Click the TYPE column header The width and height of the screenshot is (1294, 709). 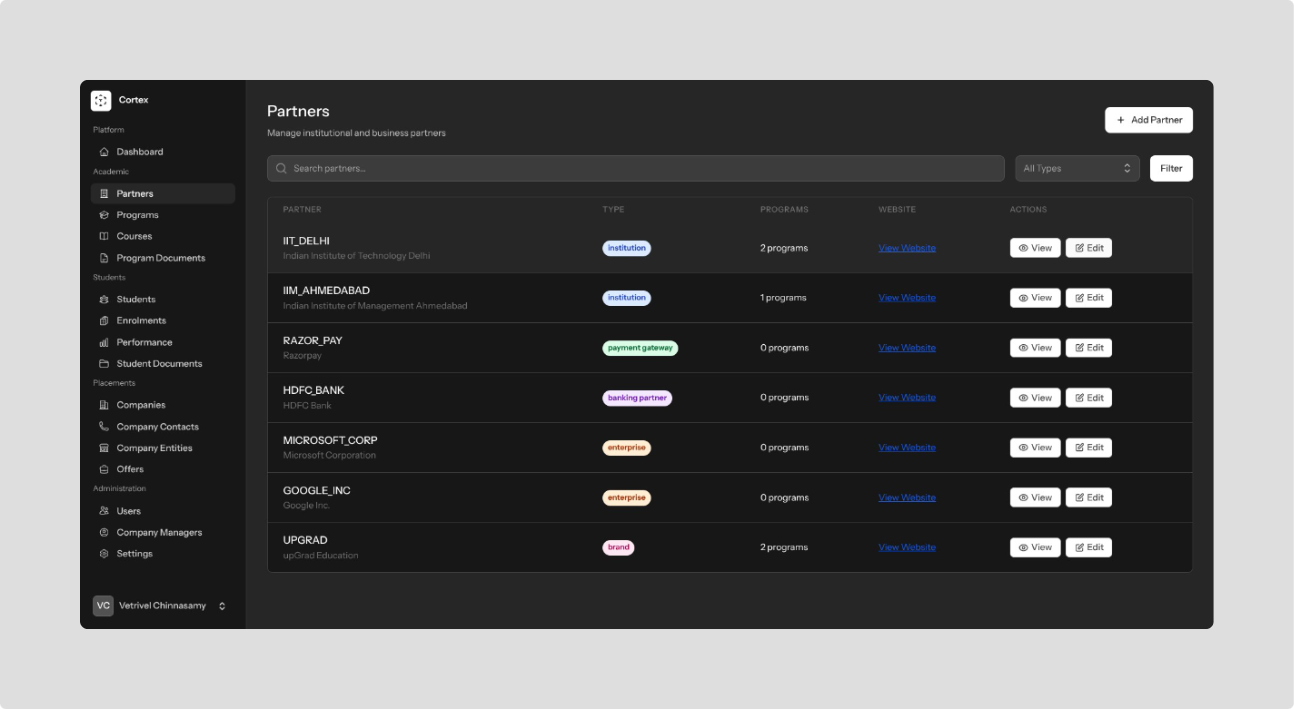click(x=613, y=210)
